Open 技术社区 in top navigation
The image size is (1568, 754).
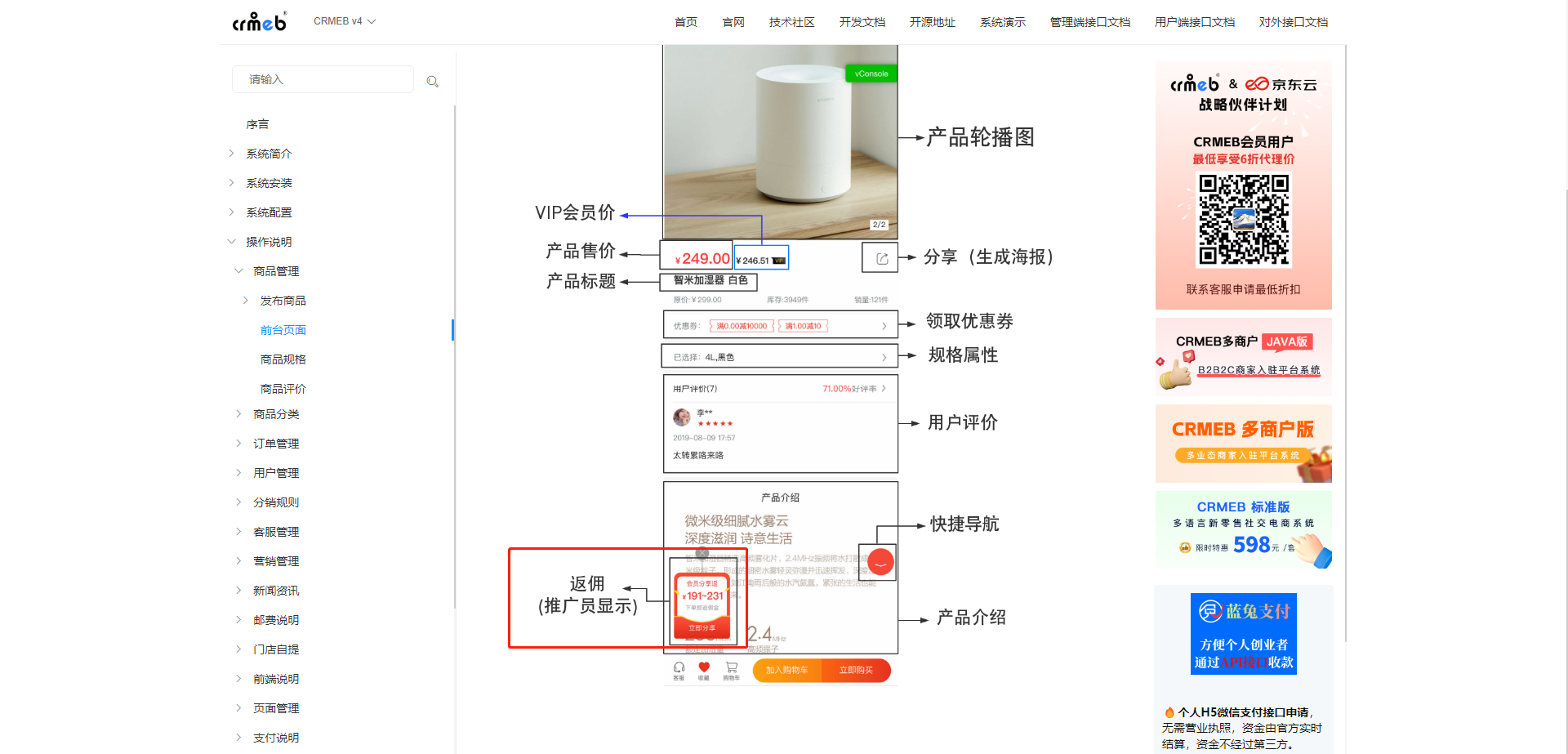point(791,22)
